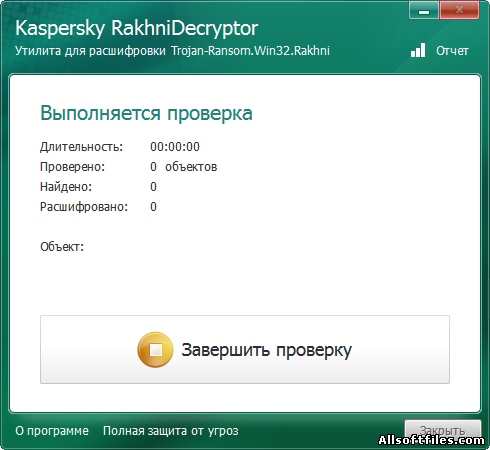
Task: Click the greyed-out Закрыть button
Action: [443, 429]
